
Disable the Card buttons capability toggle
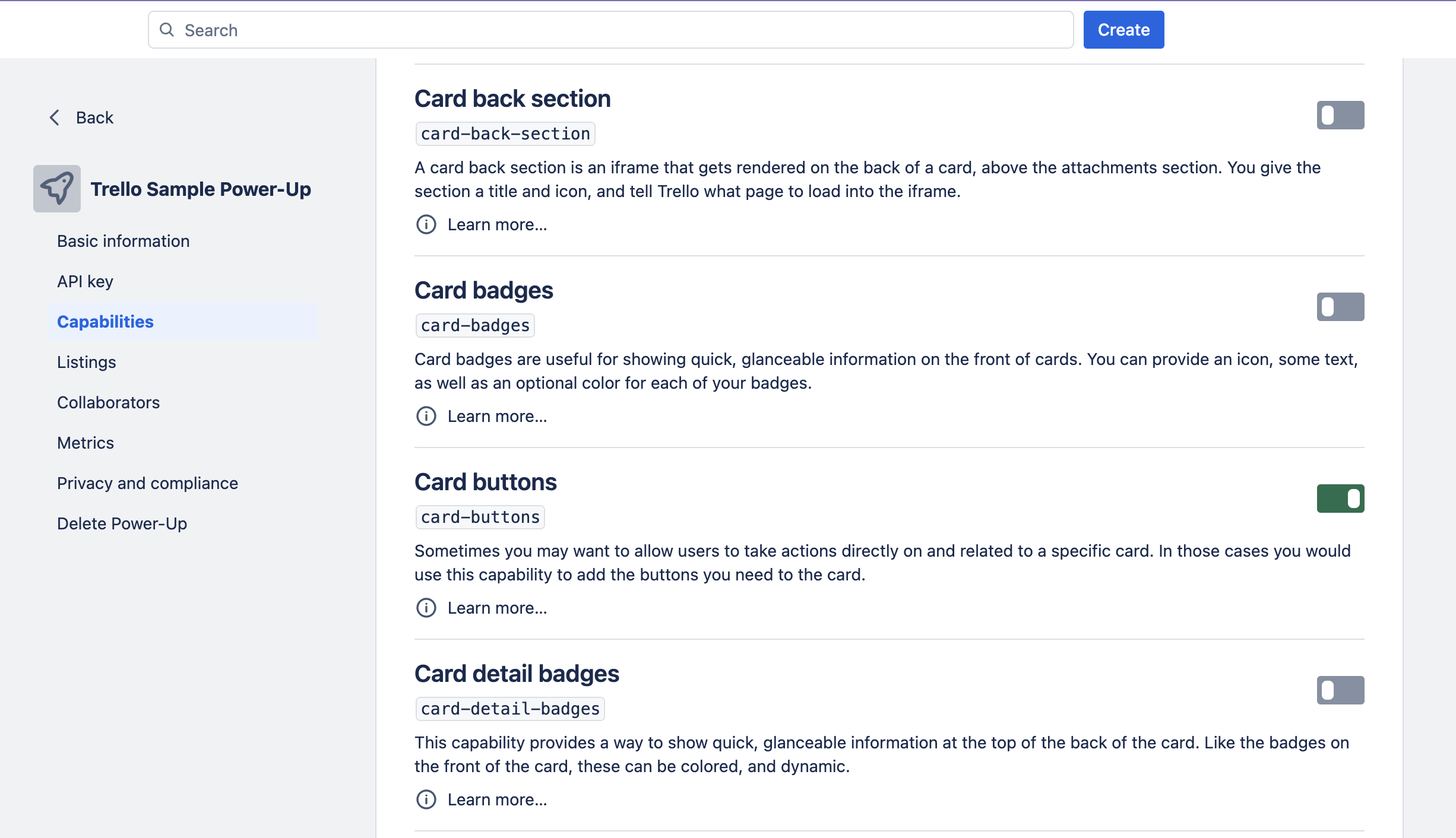click(x=1340, y=498)
